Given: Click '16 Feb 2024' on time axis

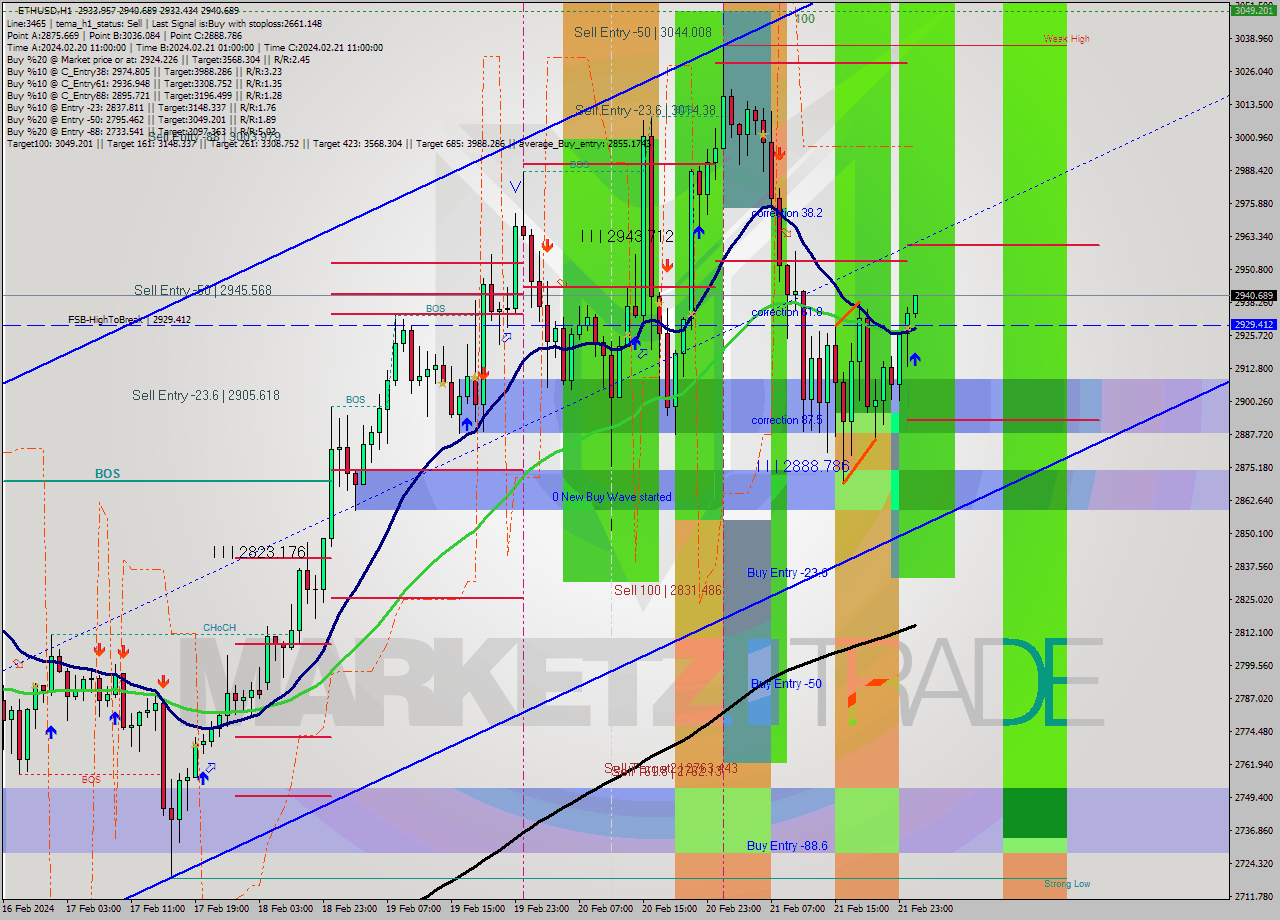Looking at the screenshot, I should (x=27, y=909).
